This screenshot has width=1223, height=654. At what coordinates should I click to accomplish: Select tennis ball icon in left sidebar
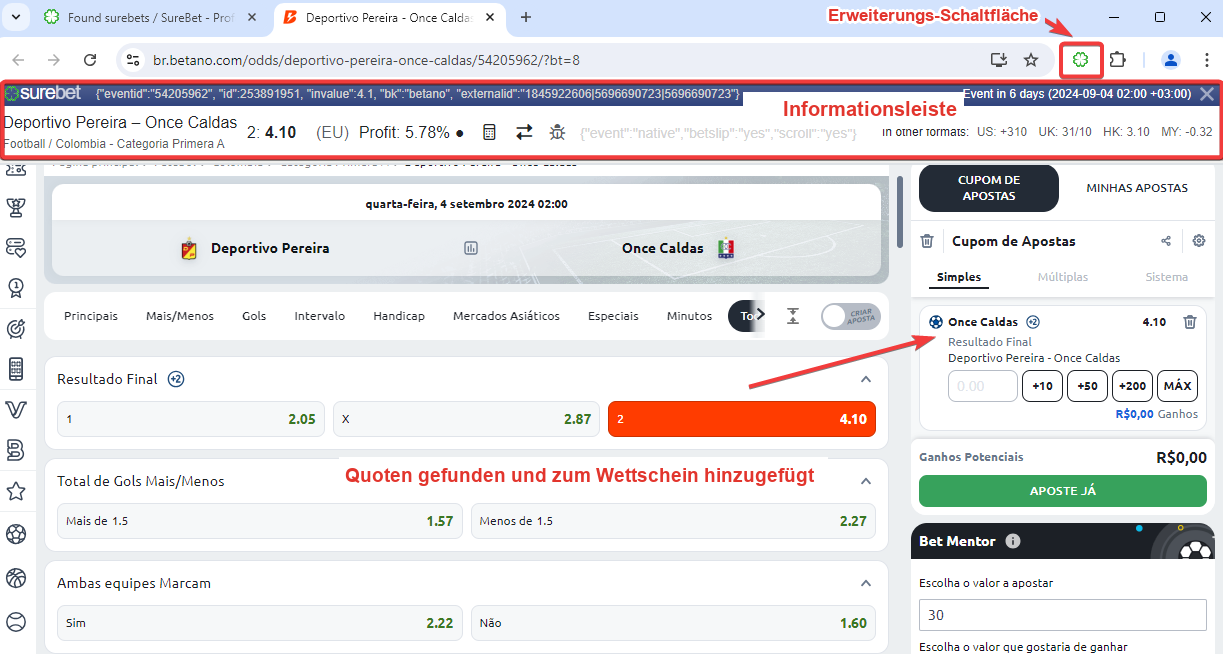pos(15,621)
